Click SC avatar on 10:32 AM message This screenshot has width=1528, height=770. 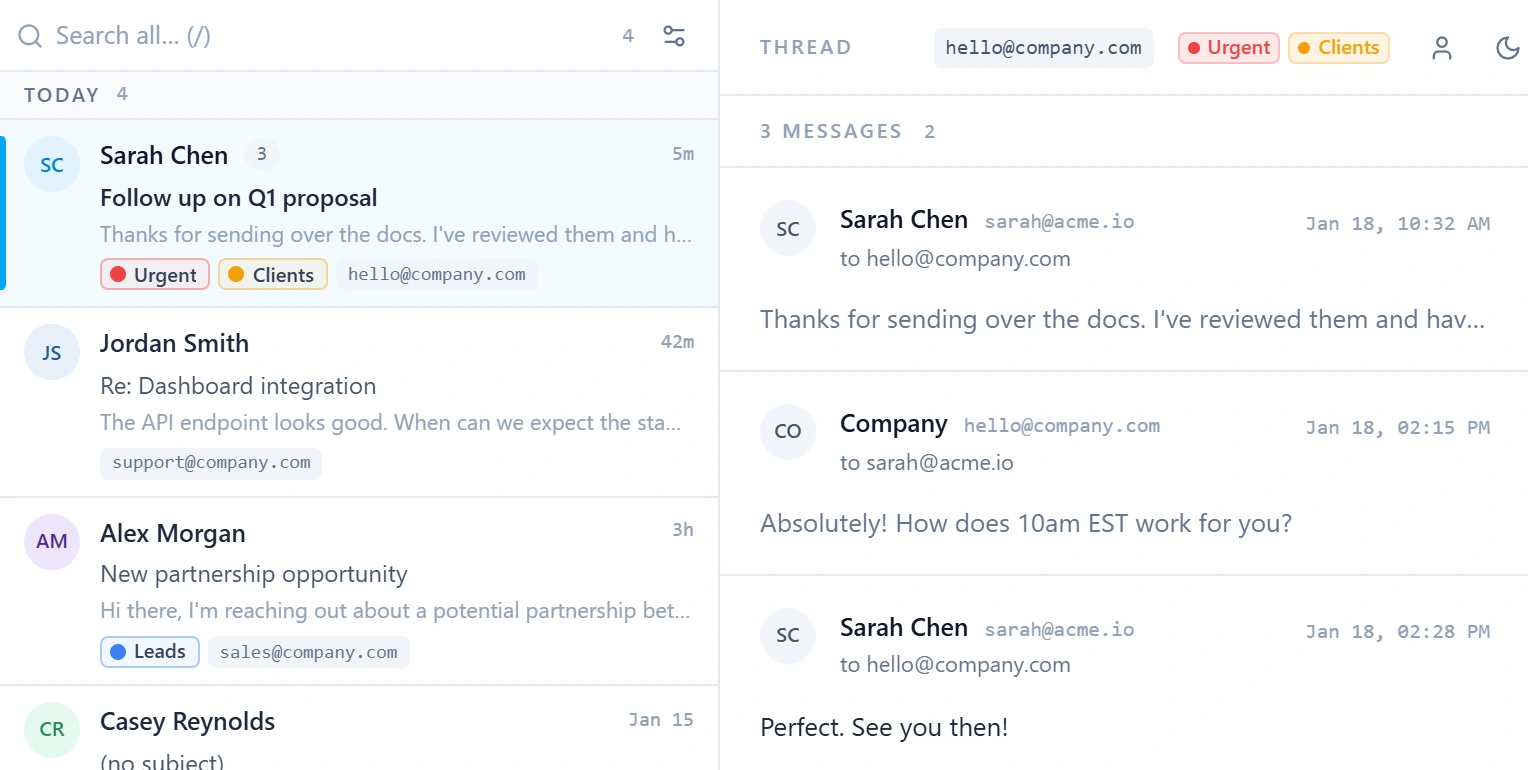(788, 228)
